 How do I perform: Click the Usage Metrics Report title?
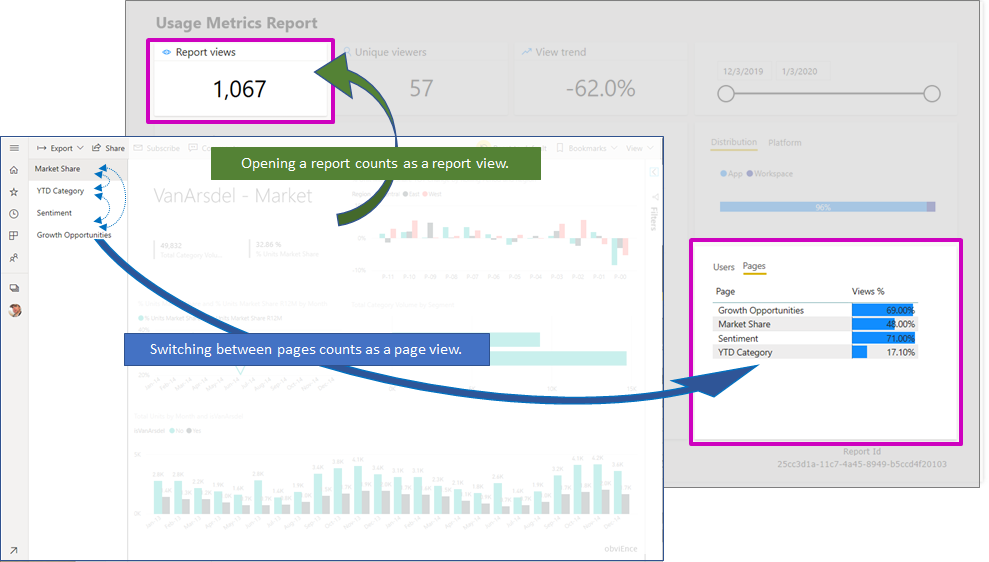pos(237,23)
